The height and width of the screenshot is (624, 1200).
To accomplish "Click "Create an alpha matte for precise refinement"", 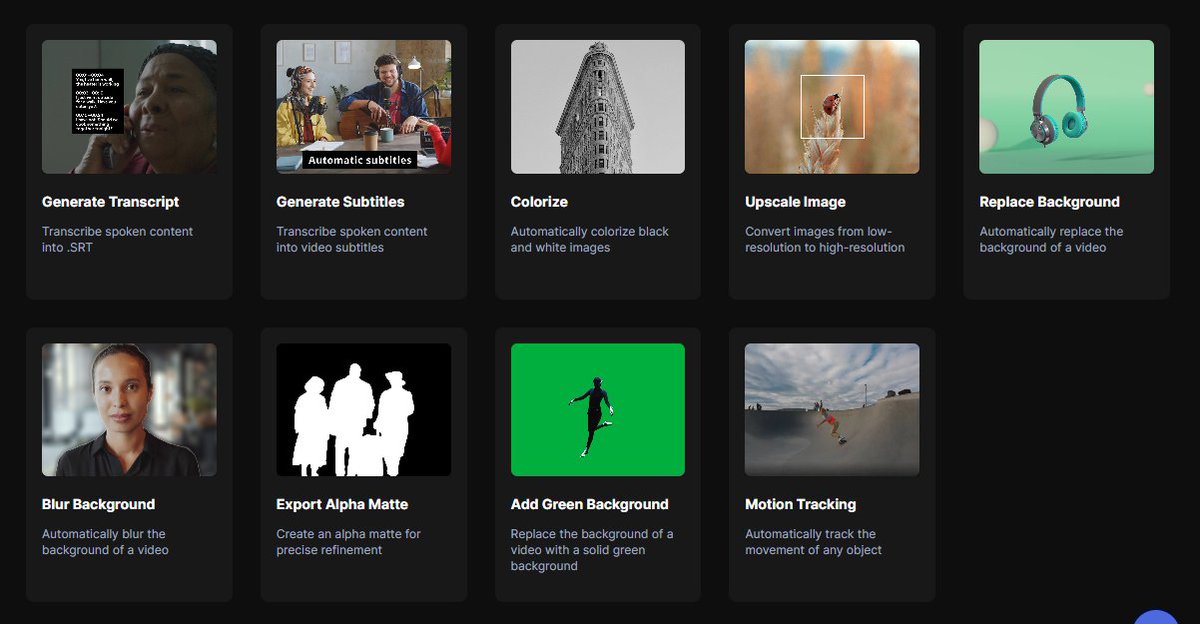I will tap(349, 542).
